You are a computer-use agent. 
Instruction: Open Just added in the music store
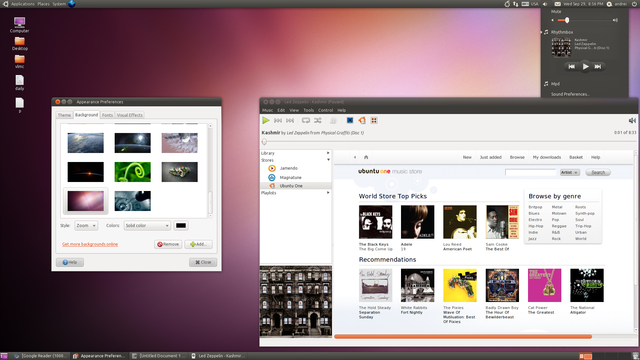tap(491, 157)
